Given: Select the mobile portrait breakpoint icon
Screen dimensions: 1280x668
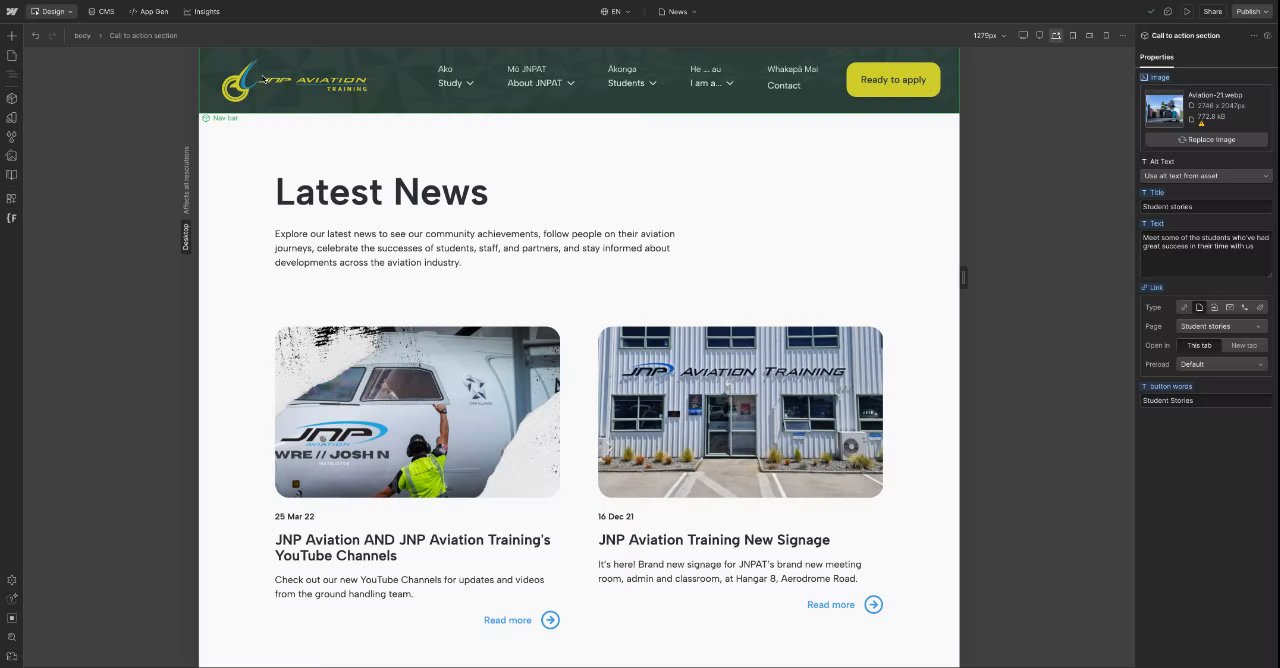Looking at the screenshot, I should [x=1106, y=36].
